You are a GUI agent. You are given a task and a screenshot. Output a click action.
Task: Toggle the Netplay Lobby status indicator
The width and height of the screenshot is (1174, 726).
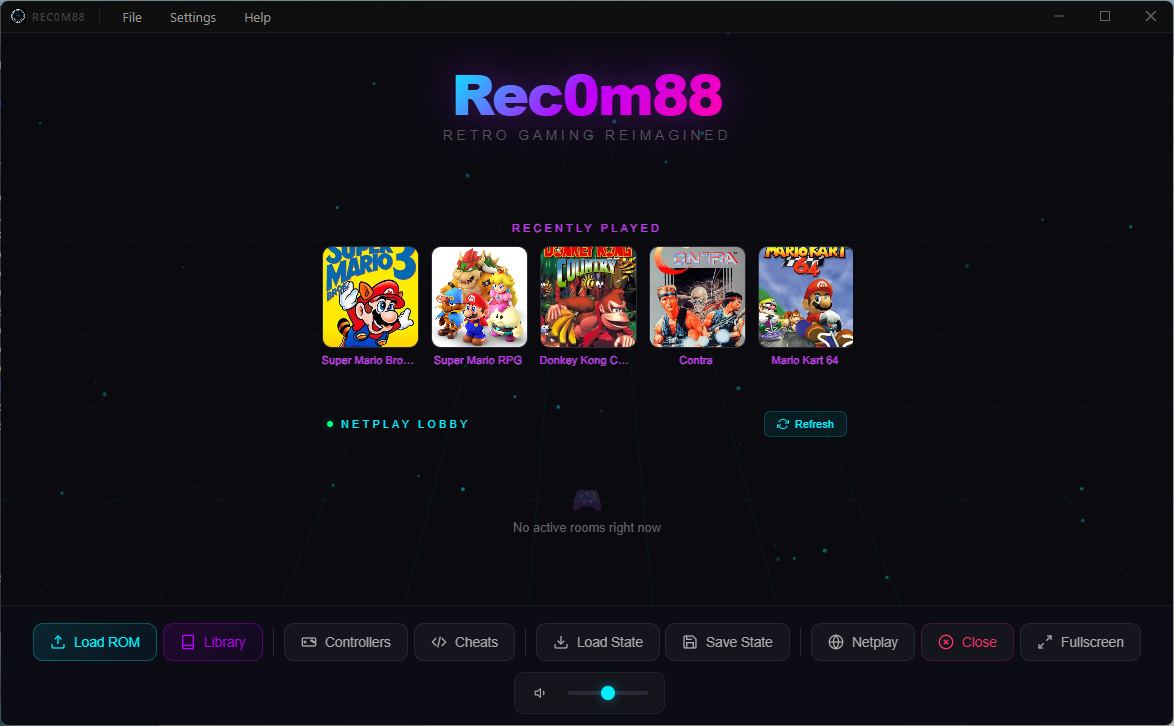[x=330, y=423]
